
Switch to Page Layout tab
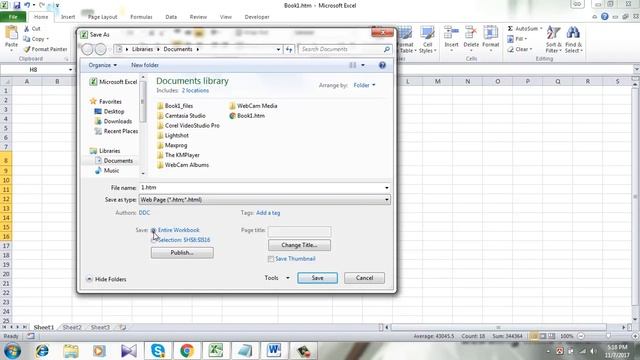tap(102, 17)
